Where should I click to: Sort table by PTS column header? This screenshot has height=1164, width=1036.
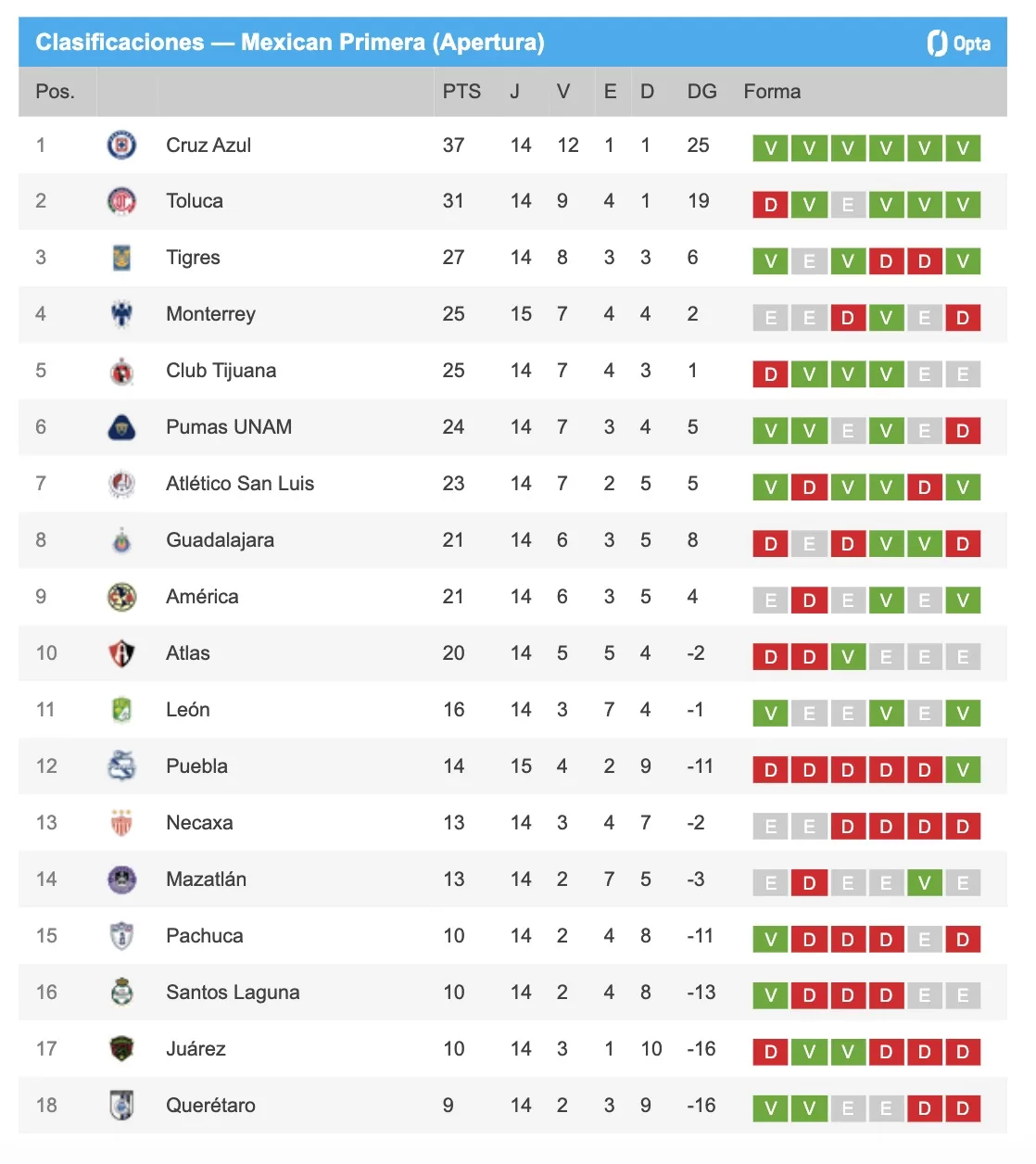coord(461,92)
